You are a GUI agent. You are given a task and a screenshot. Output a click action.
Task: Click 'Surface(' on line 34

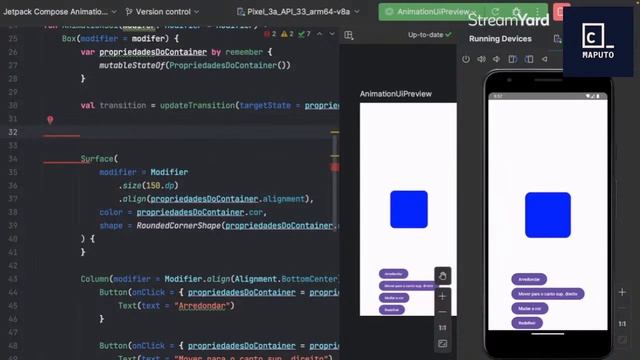point(99,159)
